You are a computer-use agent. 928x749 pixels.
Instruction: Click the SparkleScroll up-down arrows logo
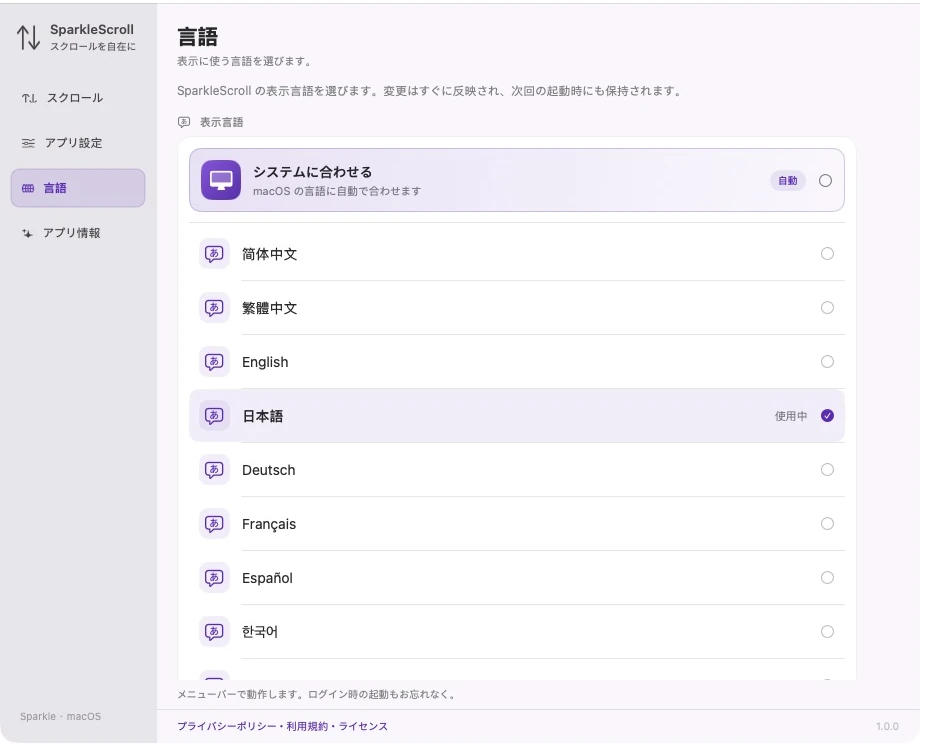point(28,37)
